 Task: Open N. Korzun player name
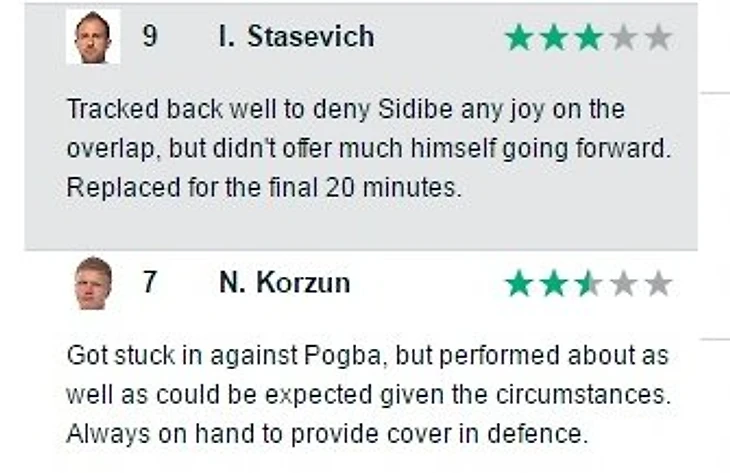[284, 282]
